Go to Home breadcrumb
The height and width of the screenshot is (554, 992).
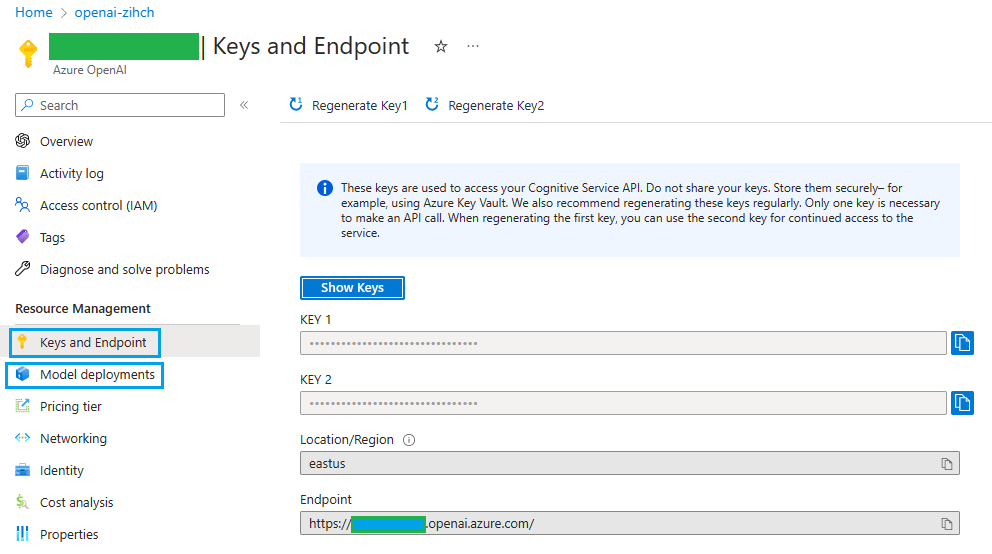coord(34,13)
